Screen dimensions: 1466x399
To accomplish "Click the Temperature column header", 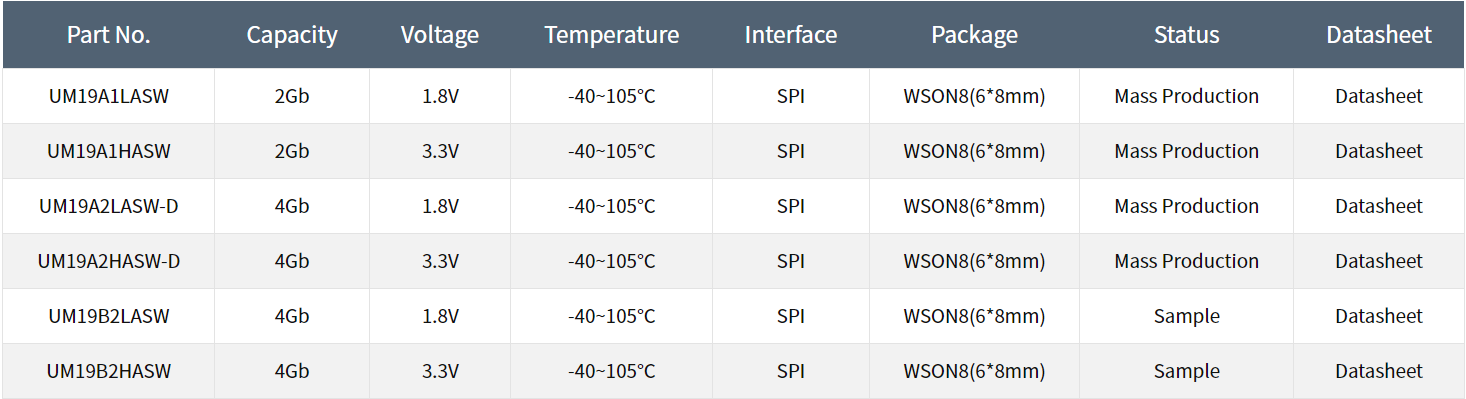I will 612,35.
